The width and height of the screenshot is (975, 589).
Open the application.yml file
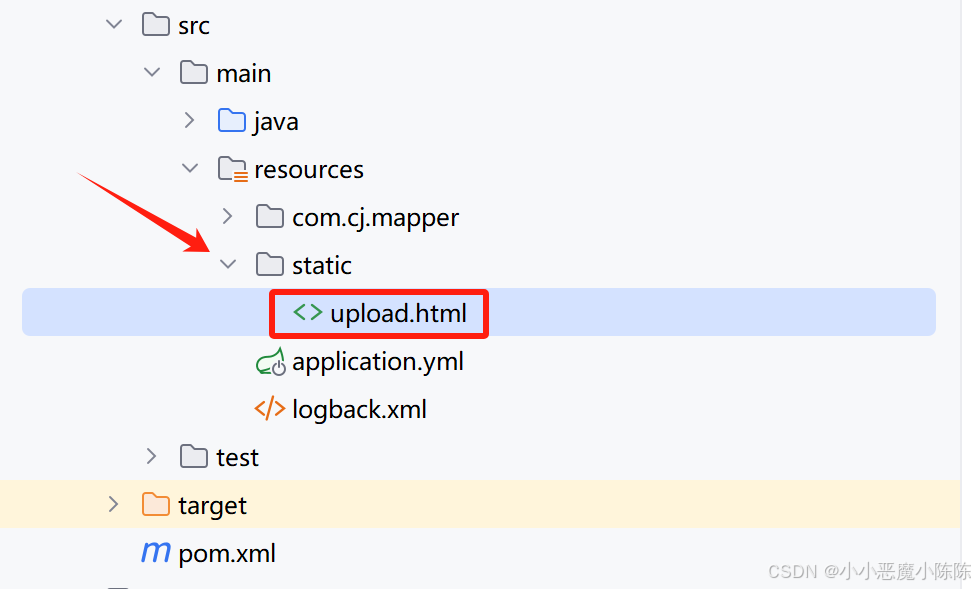pyautogui.click(x=377, y=361)
